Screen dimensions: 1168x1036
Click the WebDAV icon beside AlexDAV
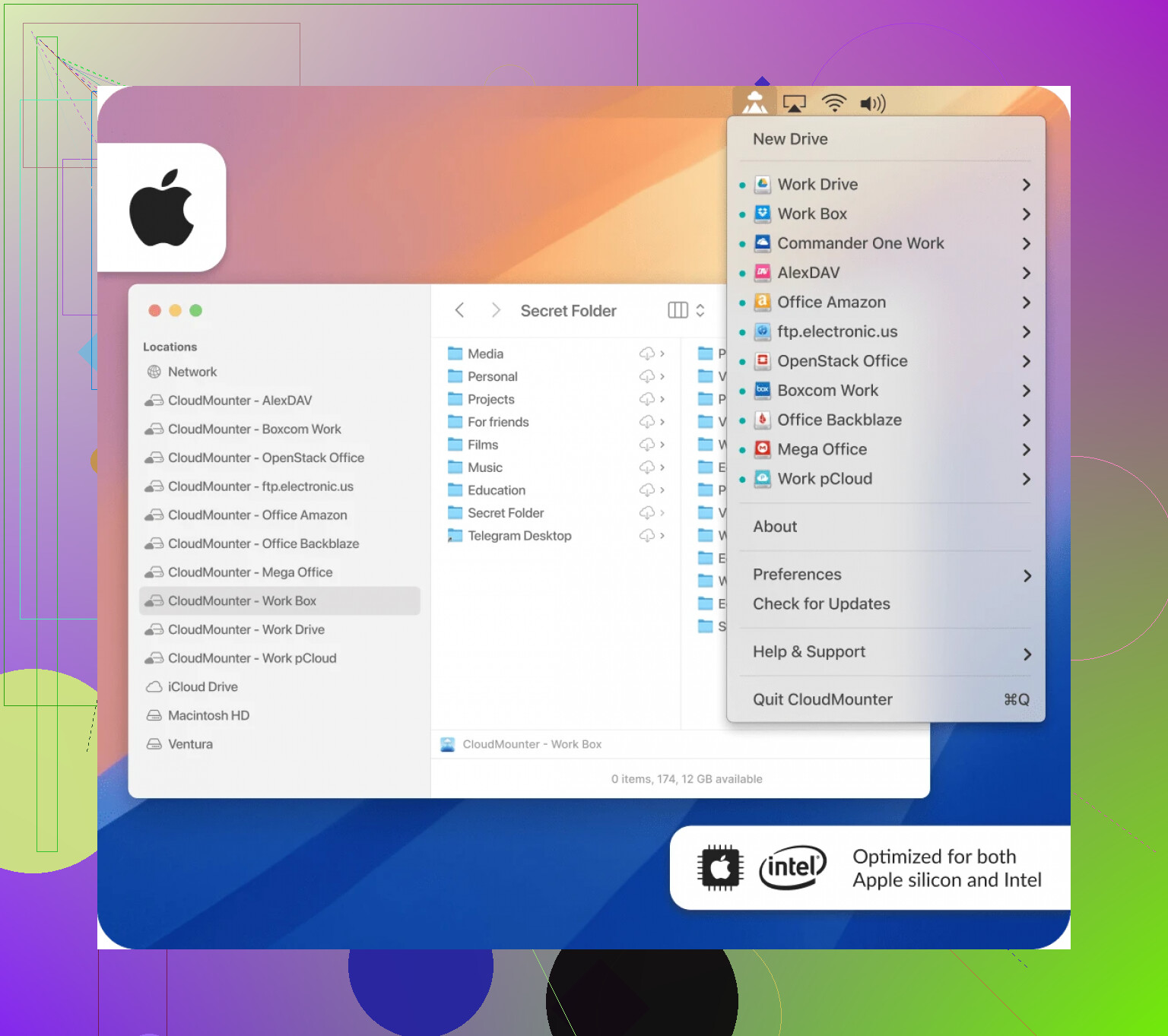pyautogui.click(x=763, y=272)
